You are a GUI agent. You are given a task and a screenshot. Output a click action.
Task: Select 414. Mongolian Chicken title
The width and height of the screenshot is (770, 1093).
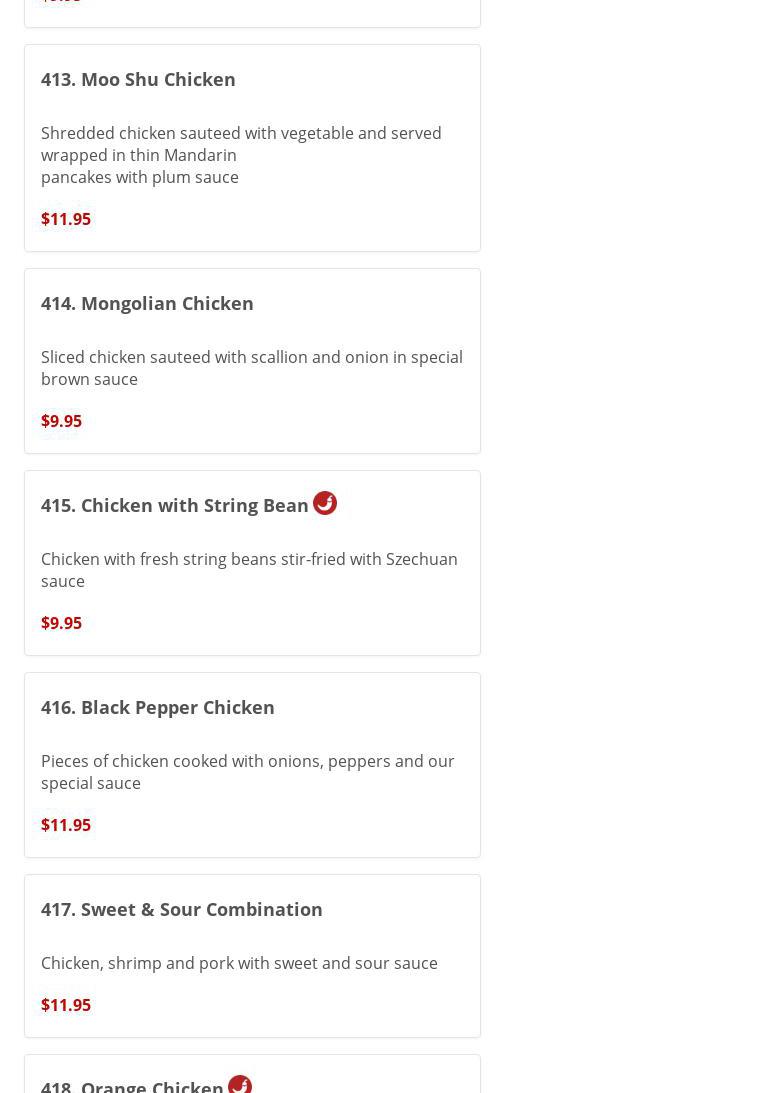click(147, 303)
